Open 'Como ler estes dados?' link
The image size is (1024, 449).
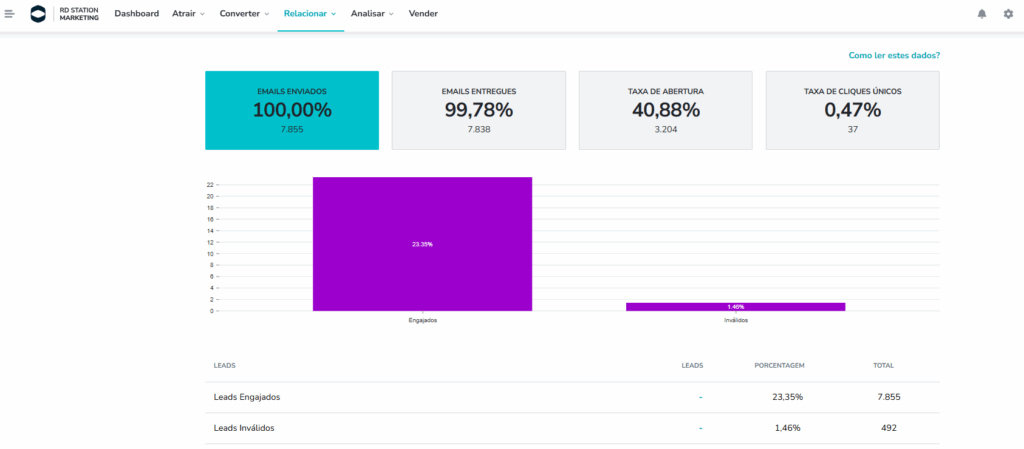[893, 56]
